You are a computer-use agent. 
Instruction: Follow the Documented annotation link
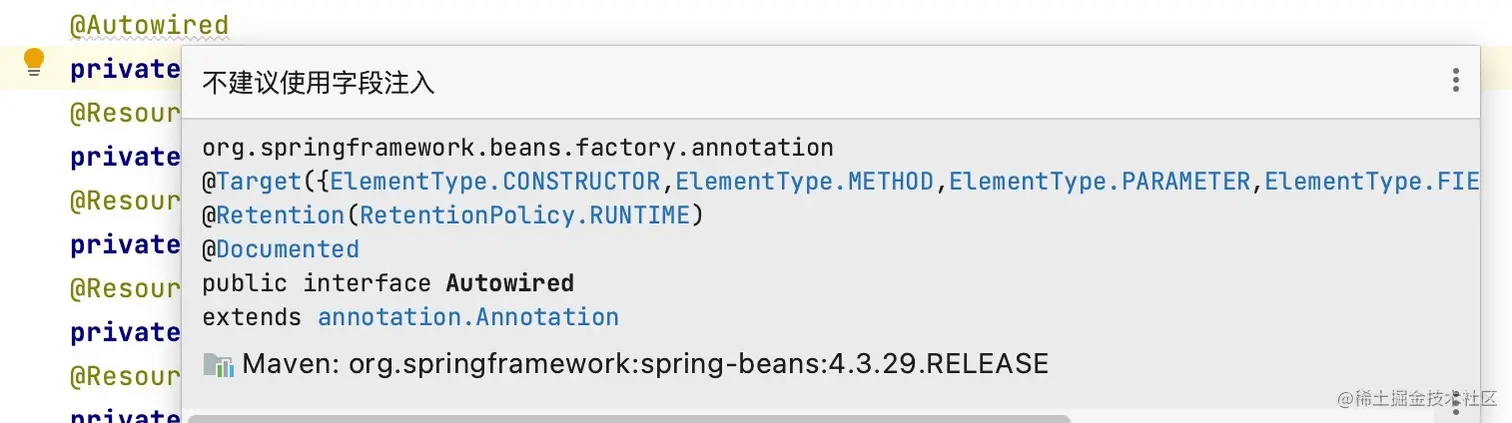(287, 249)
